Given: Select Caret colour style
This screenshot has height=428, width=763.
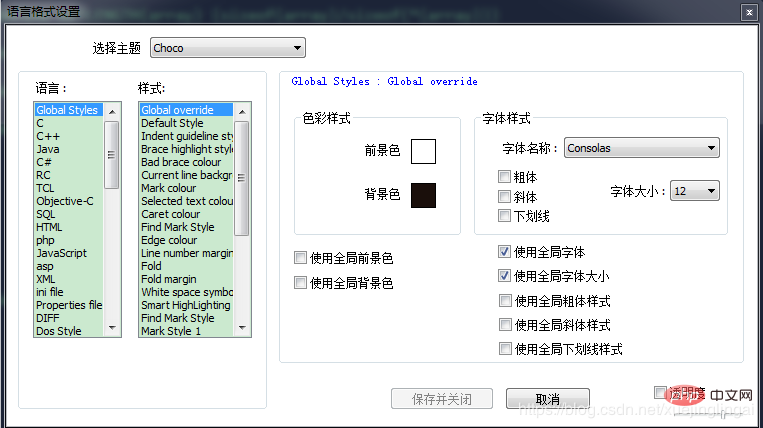Looking at the screenshot, I should 186,214.
